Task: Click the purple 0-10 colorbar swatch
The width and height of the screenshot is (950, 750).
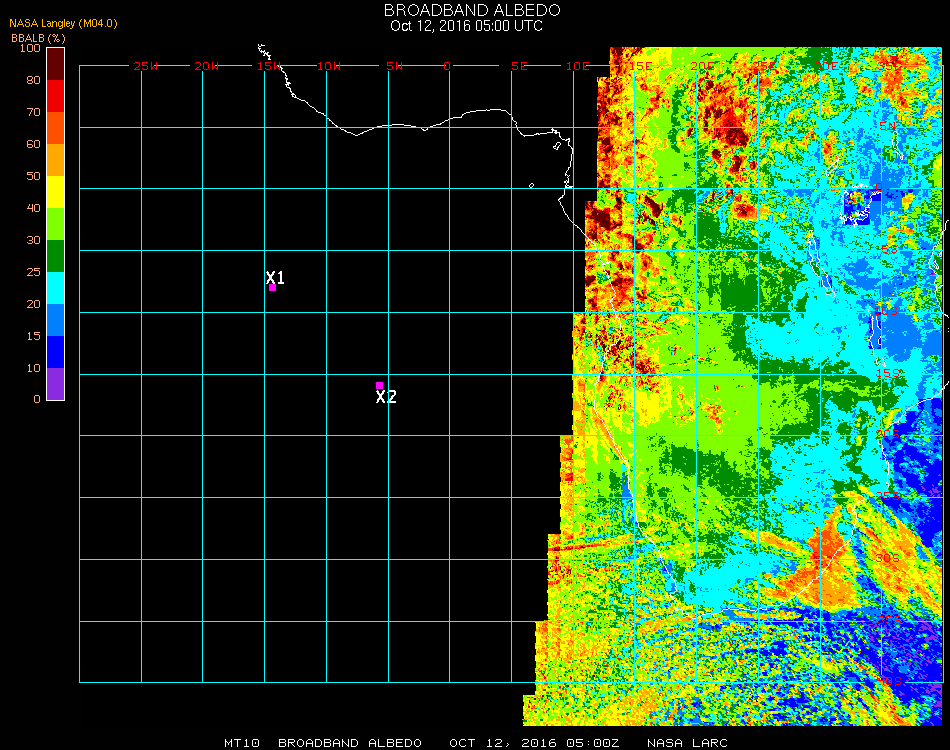Action: tap(56, 384)
